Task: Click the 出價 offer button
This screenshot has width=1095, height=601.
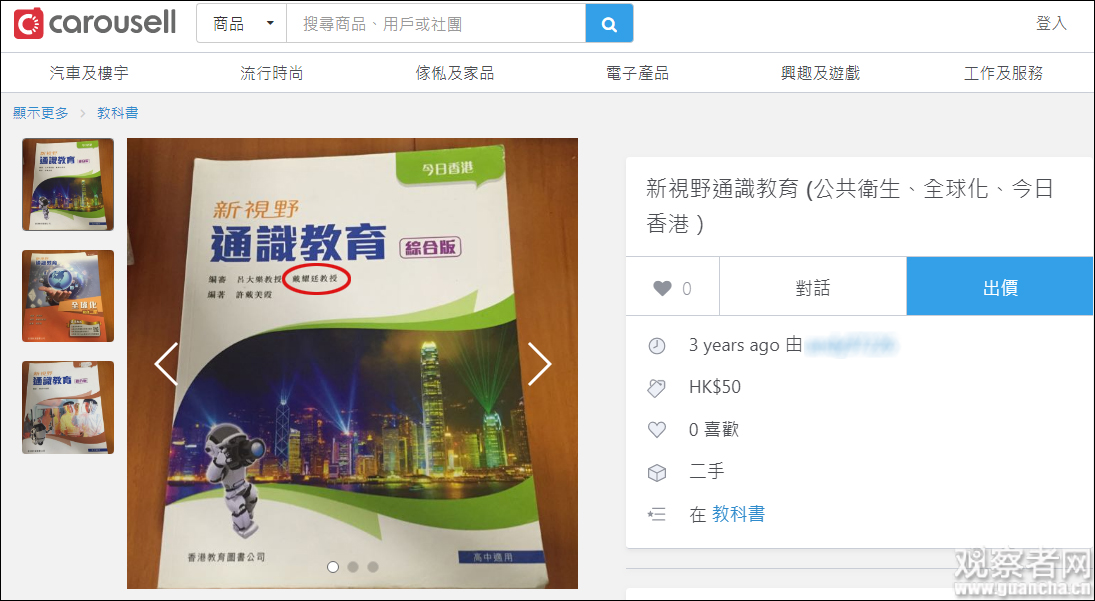Action: pos(1000,286)
